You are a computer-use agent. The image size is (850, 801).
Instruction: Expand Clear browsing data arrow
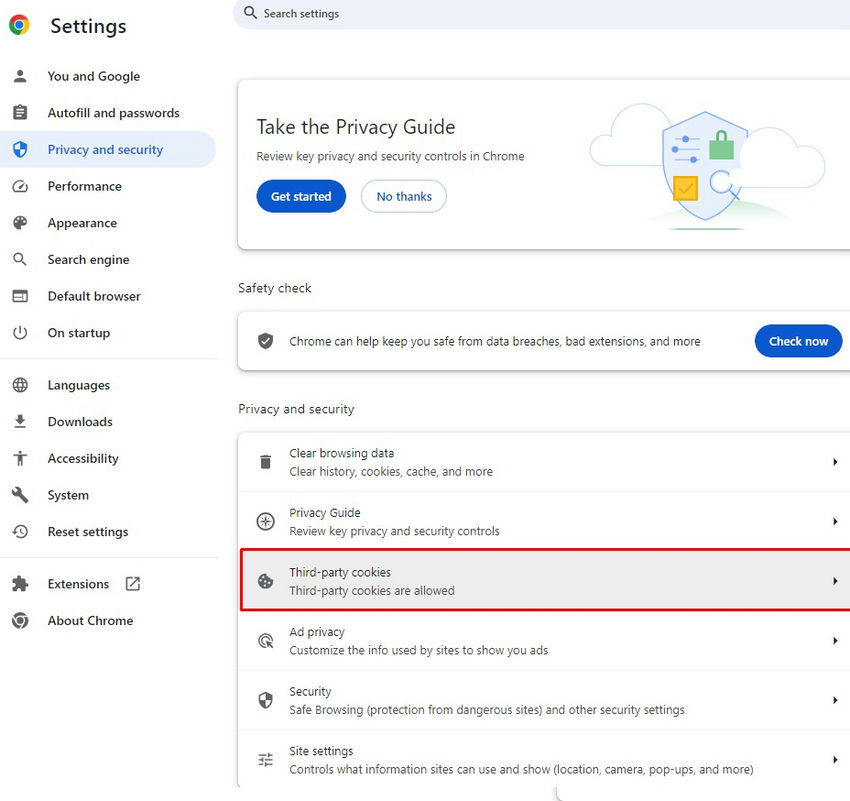pos(834,462)
